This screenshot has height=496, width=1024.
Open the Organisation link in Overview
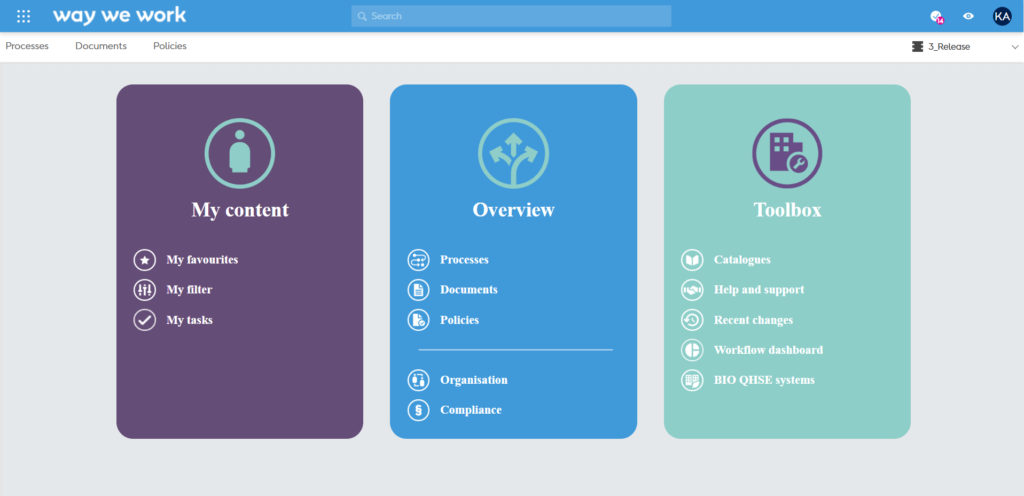coord(473,380)
